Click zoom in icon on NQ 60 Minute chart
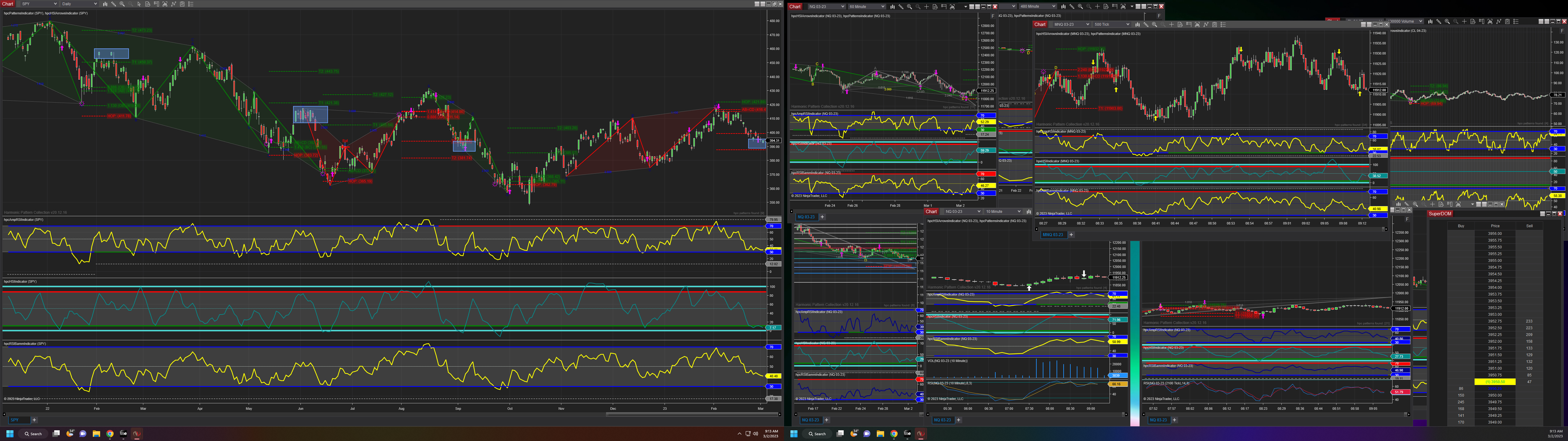 point(909,7)
